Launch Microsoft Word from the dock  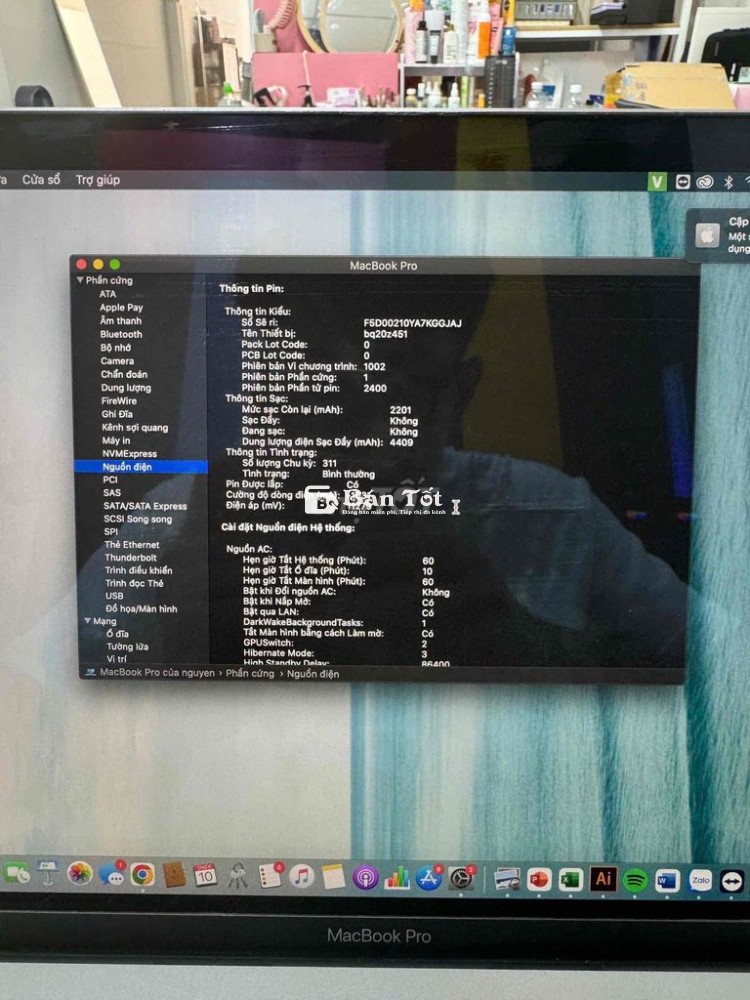667,881
